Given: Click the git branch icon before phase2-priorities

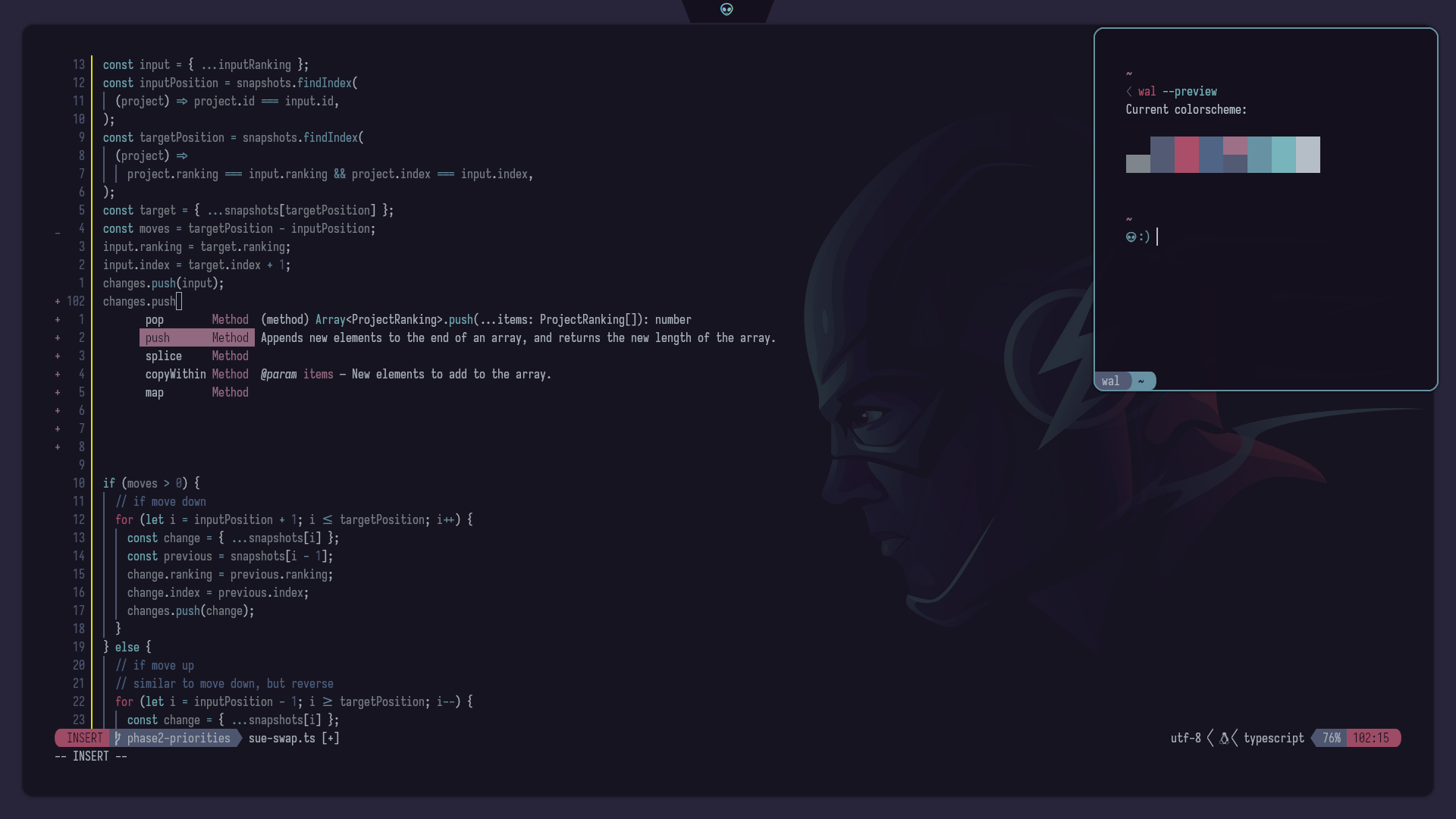Looking at the screenshot, I should pos(118,738).
